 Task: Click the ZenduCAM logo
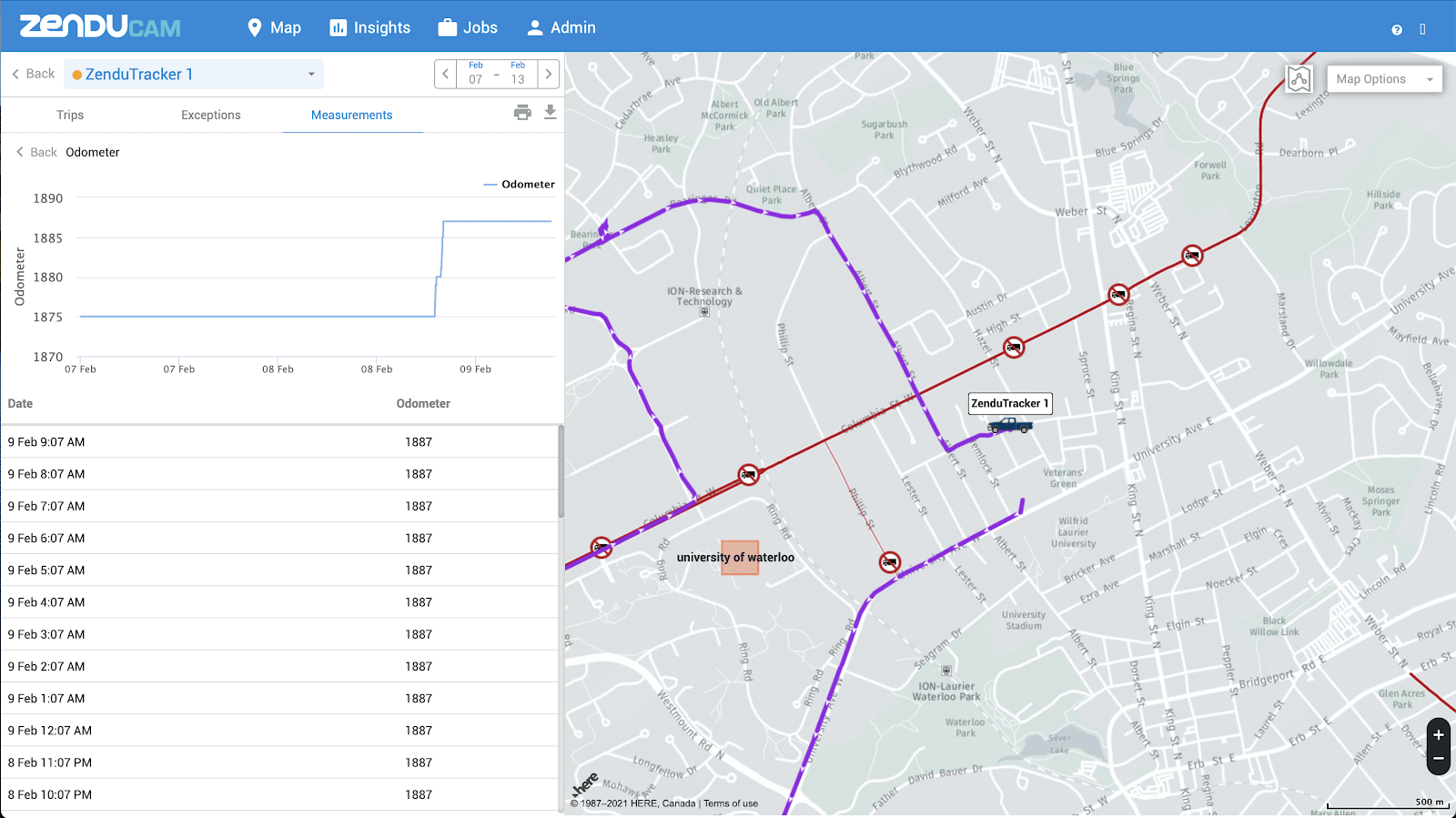(x=100, y=26)
